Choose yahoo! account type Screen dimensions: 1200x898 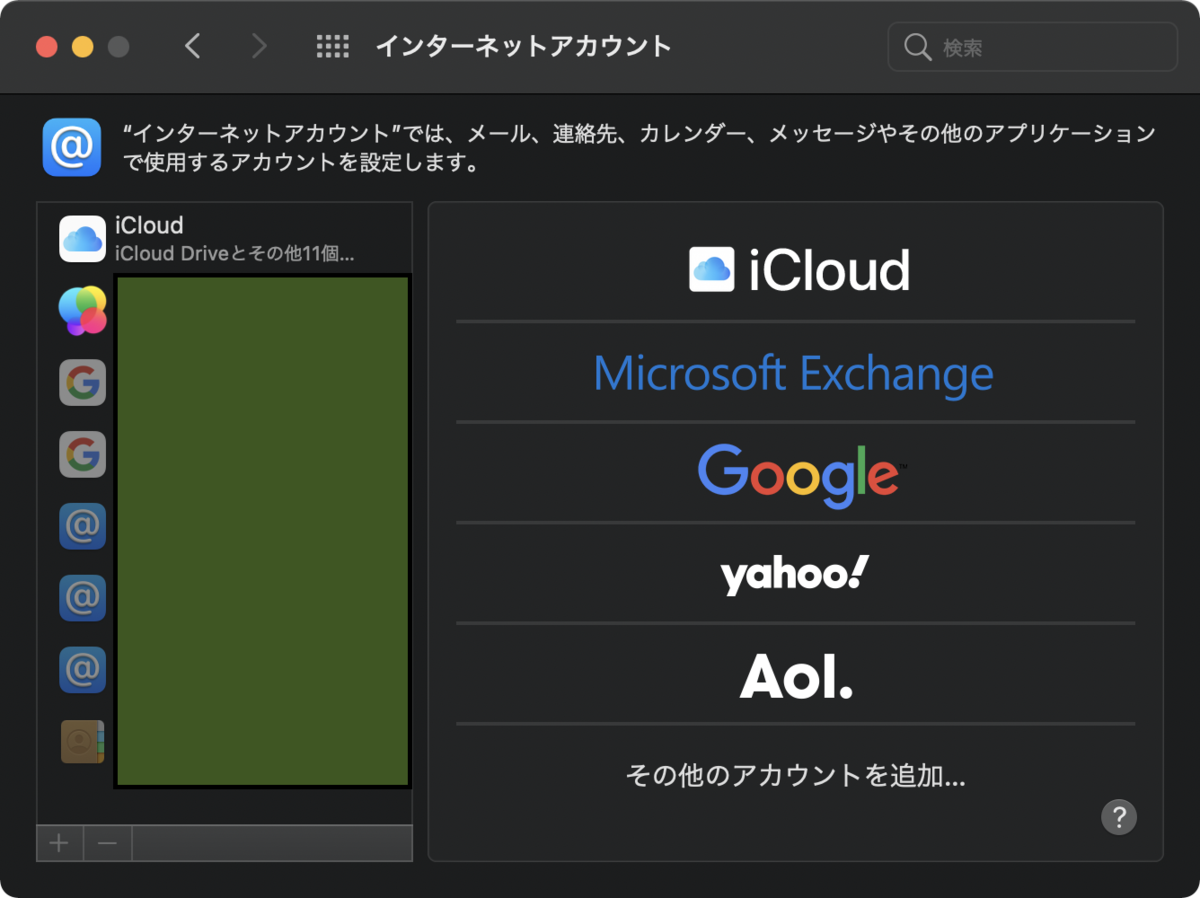(x=796, y=574)
